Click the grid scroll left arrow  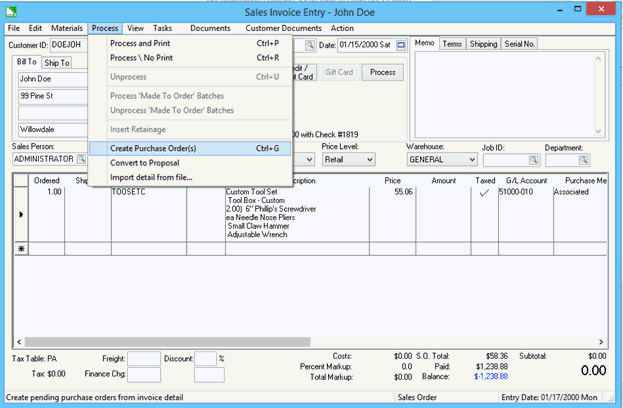(x=19, y=342)
